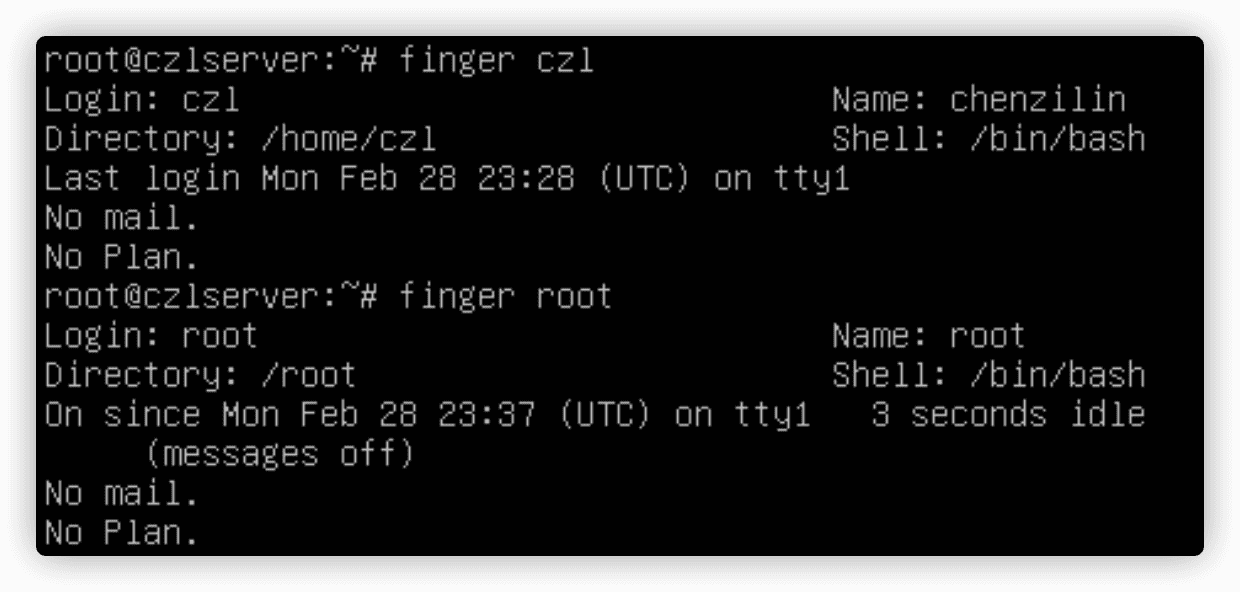Screen dimensions: 1240x592
Task: Click the second 'root@czlserver:~#' prompt
Action: [x=211, y=297]
